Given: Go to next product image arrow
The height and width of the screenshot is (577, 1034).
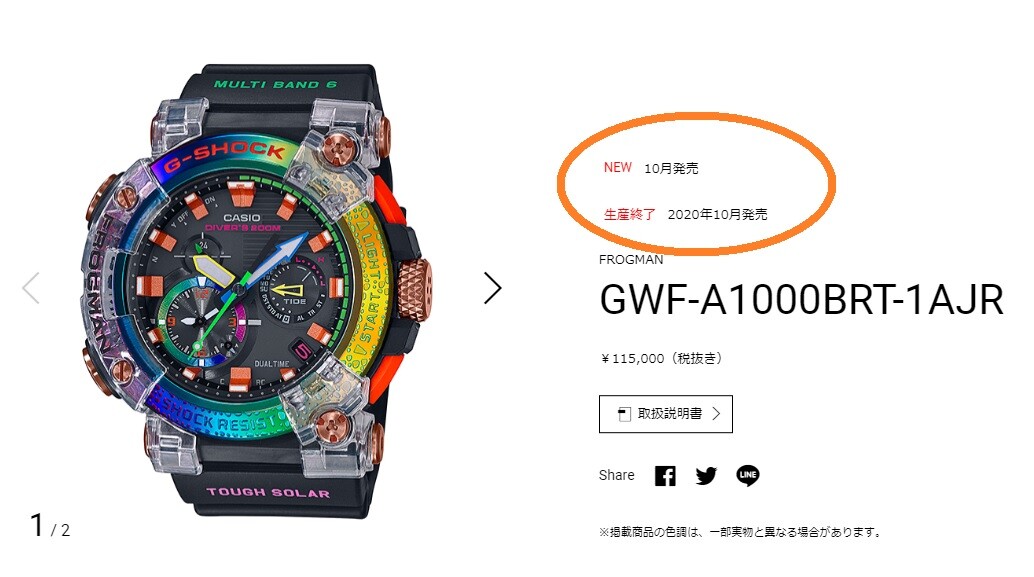Looking at the screenshot, I should coord(493,288).
